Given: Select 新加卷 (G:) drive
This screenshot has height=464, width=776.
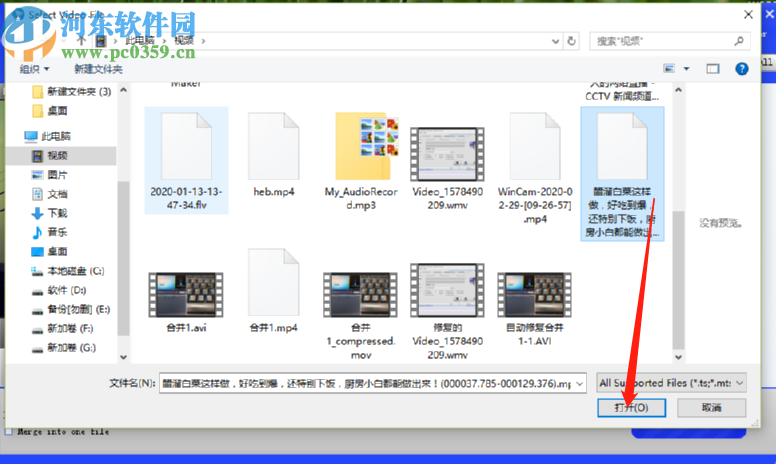Looking at the screenshot, I should point(63,348).
